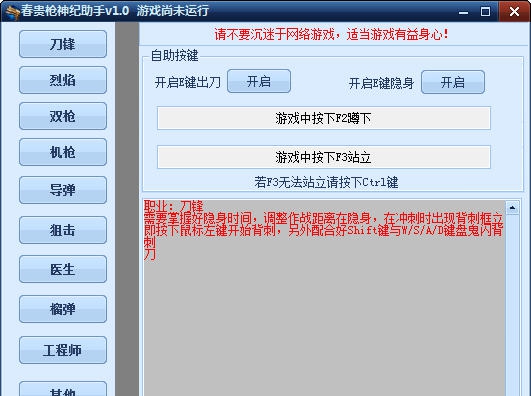Screen dimensions: 531x396
Task: Select the 烈焰 class button
Action: [63, 80]
